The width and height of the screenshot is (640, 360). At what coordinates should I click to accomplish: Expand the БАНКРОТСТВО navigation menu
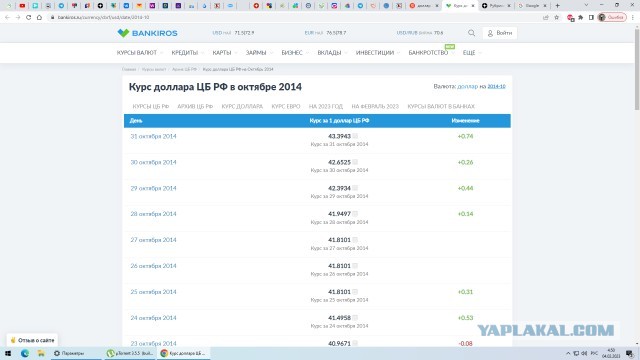click(x=431, y=53)
